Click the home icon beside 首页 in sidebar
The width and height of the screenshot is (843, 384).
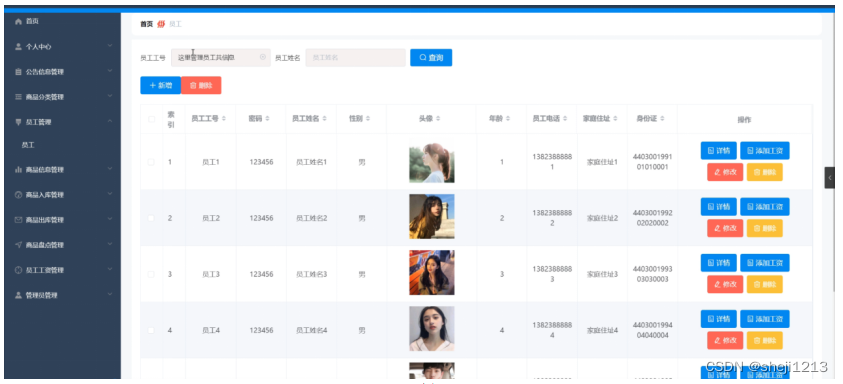18,22
